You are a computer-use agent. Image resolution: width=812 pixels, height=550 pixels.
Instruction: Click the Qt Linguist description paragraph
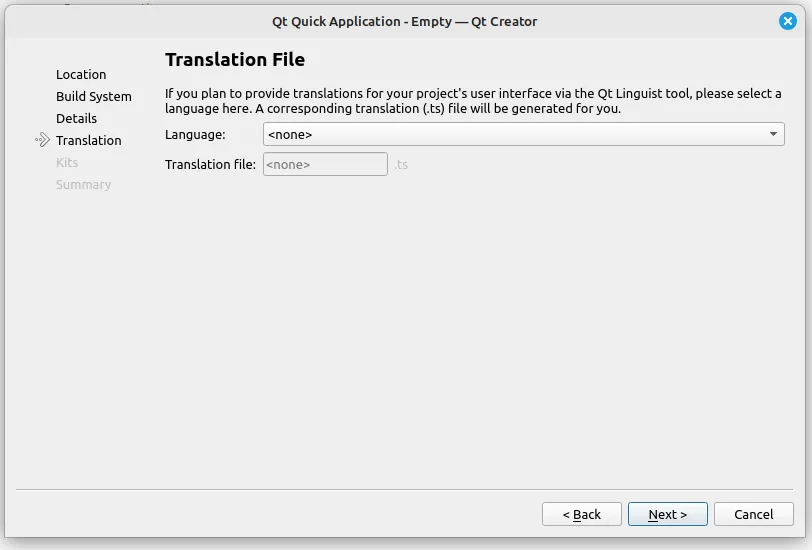473,101
